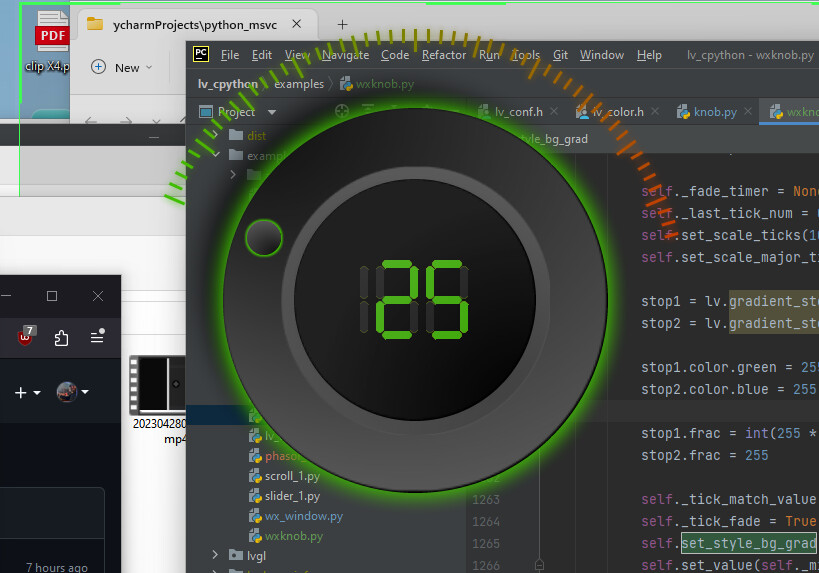
Task: Open the Git menu
Action: click(560, 55)
